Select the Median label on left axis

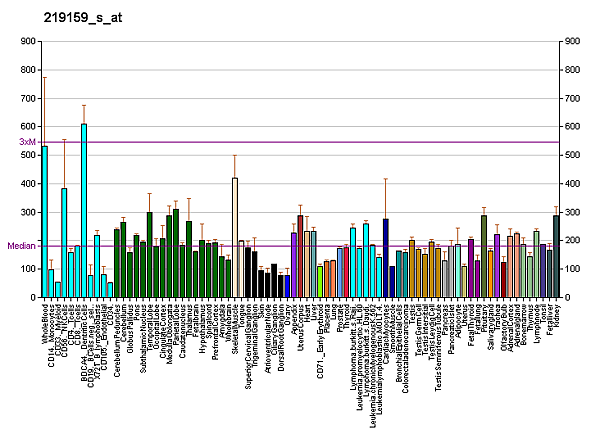tap(20, 245)
